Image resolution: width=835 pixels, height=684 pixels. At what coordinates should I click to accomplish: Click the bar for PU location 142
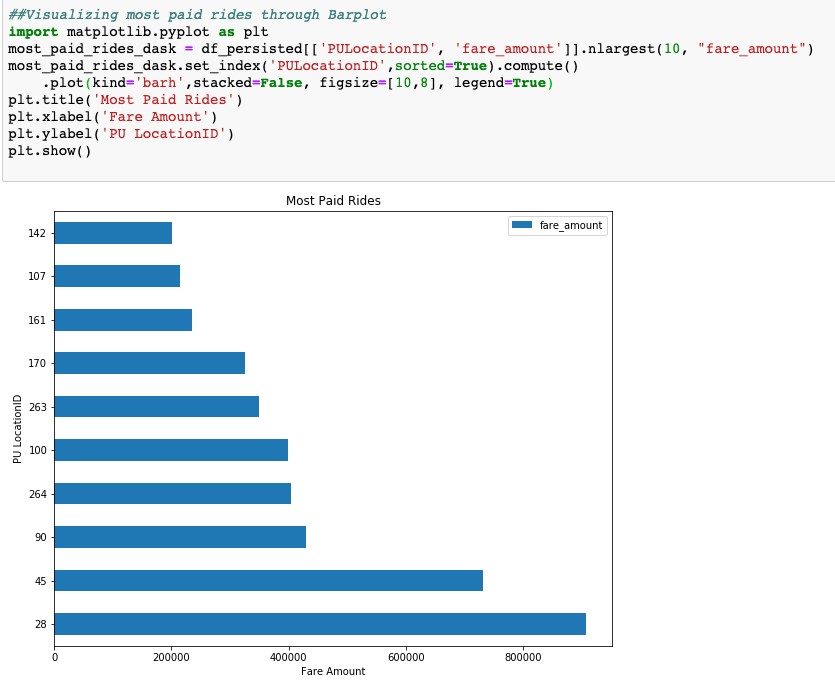[113, 233]
